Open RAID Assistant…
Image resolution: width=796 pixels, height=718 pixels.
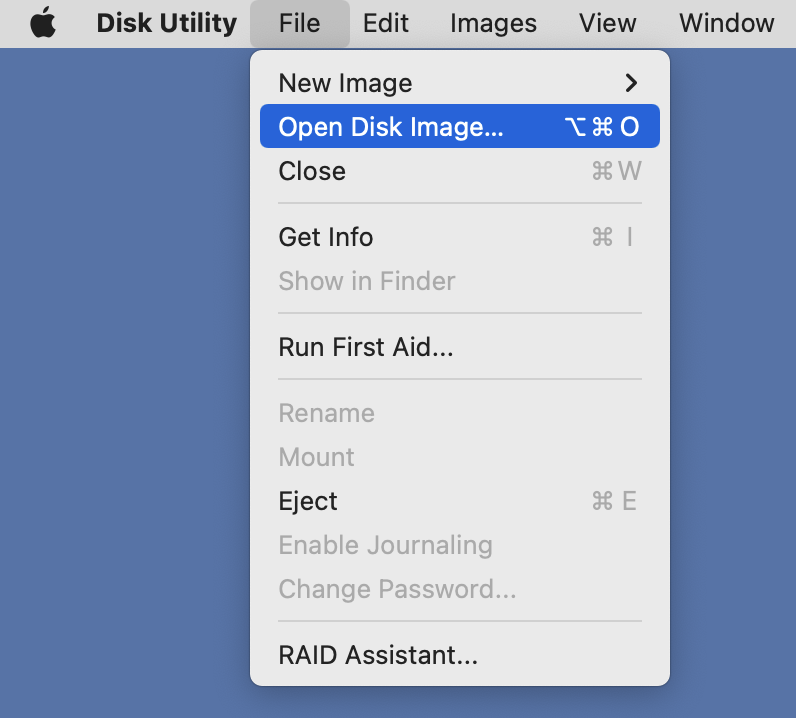460,655
